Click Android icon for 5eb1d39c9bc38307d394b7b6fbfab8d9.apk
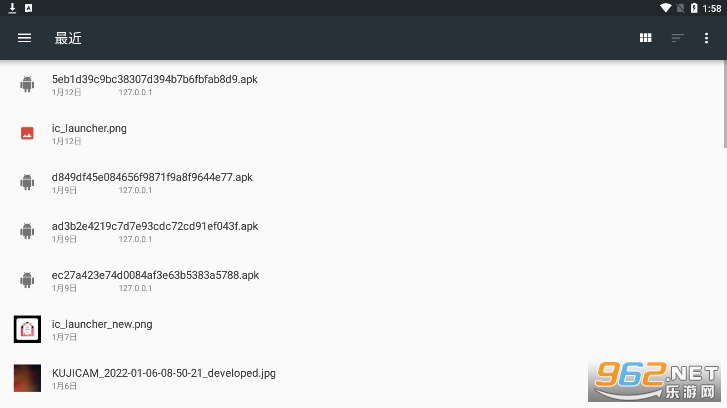 click(27, 84)
